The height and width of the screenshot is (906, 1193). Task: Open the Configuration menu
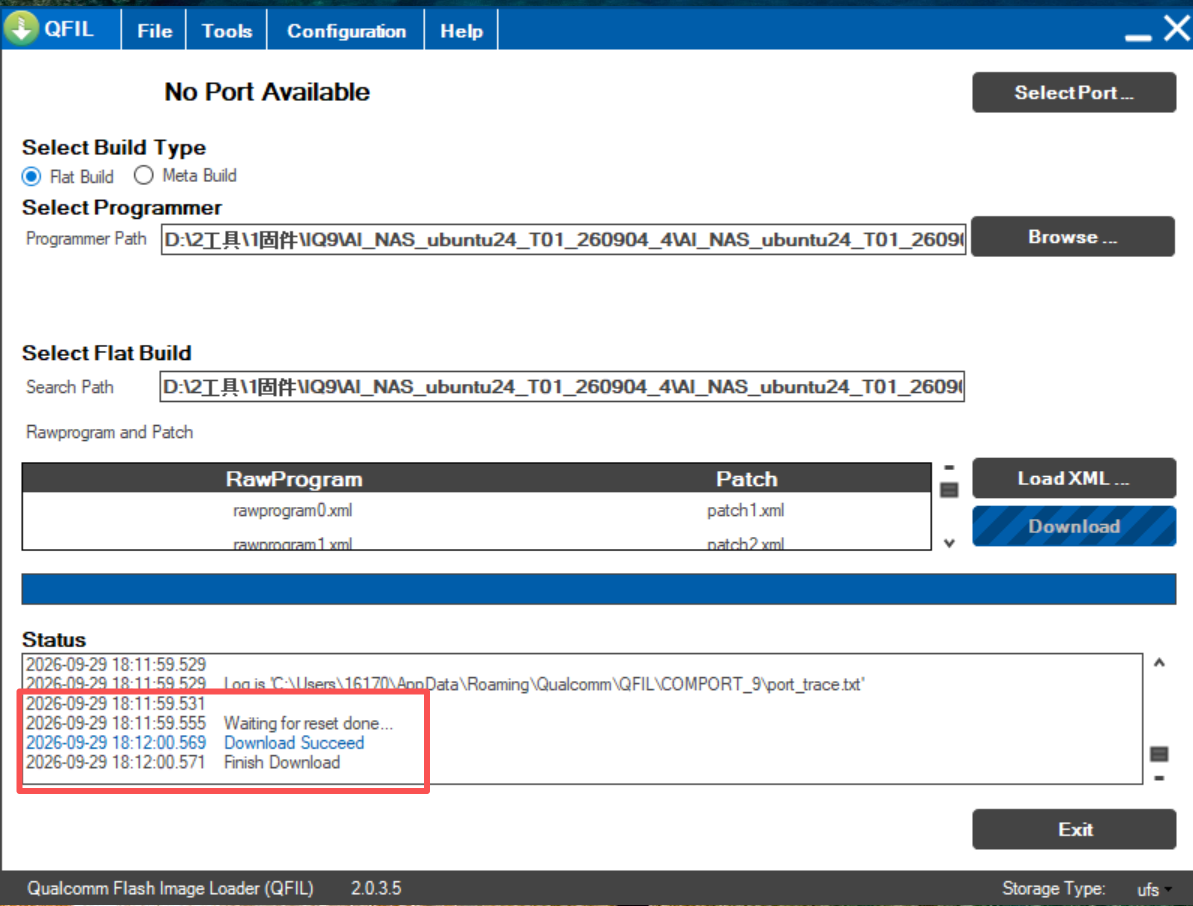click(x=346, y=30)
